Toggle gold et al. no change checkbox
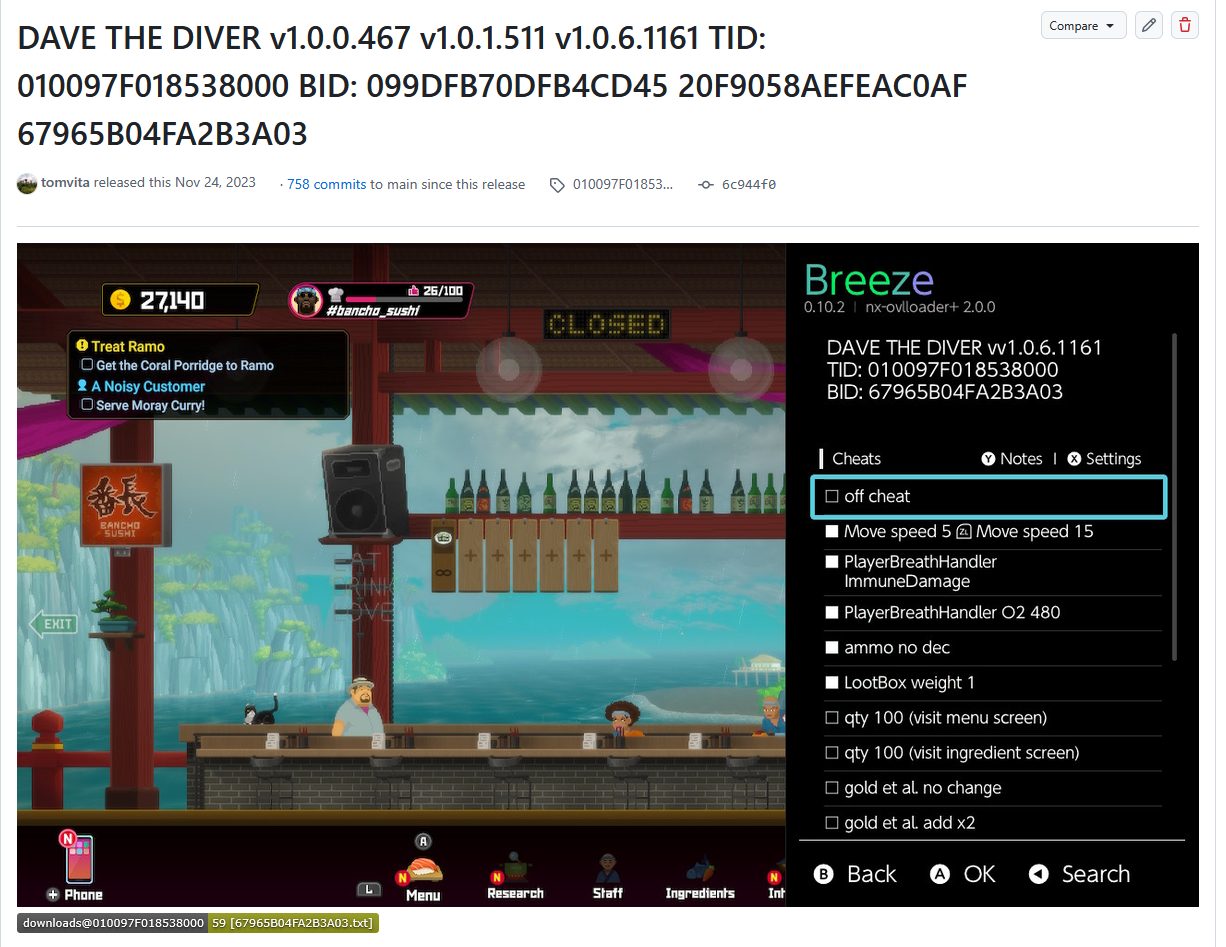 [831, 787]
